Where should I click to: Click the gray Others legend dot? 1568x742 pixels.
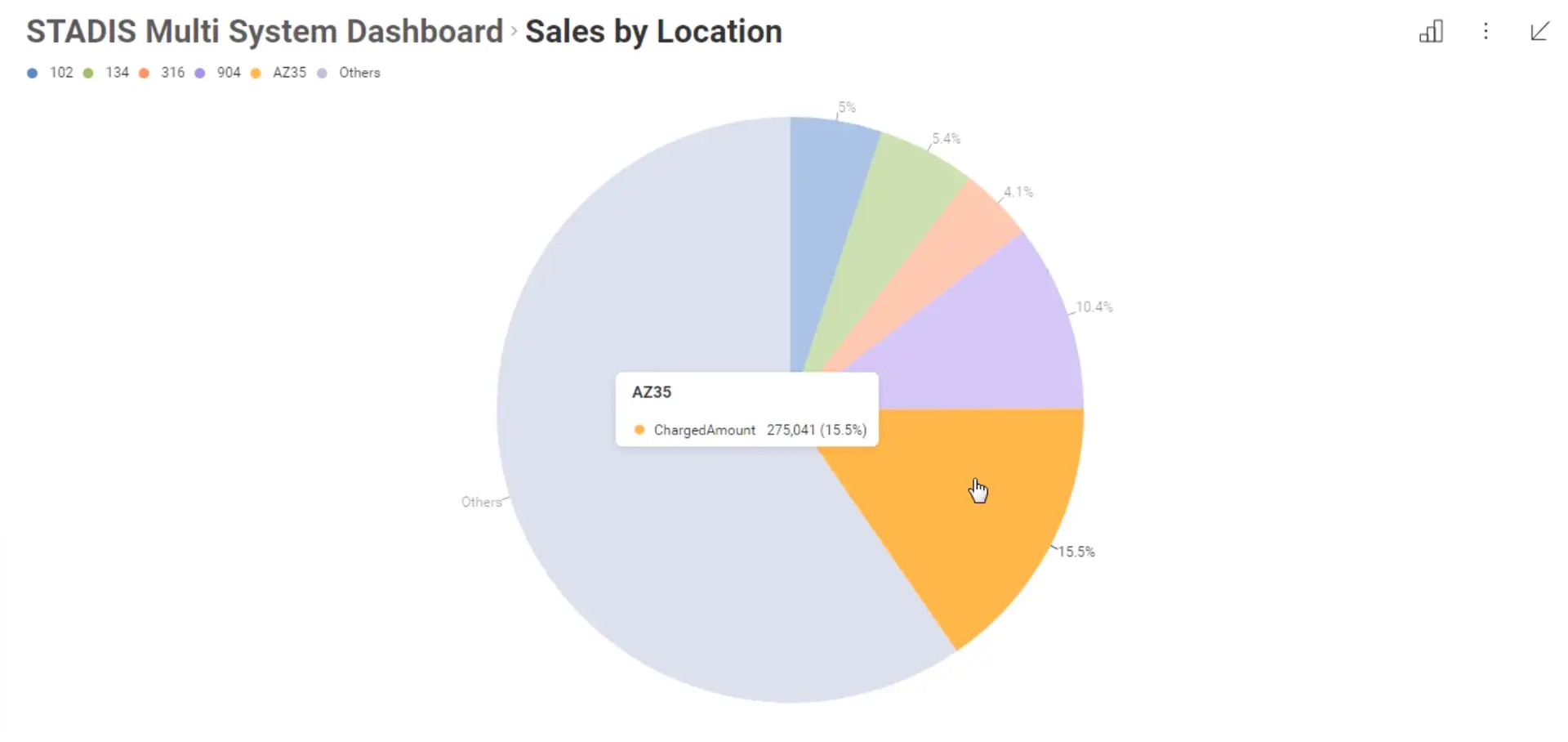tap(323, 73)
